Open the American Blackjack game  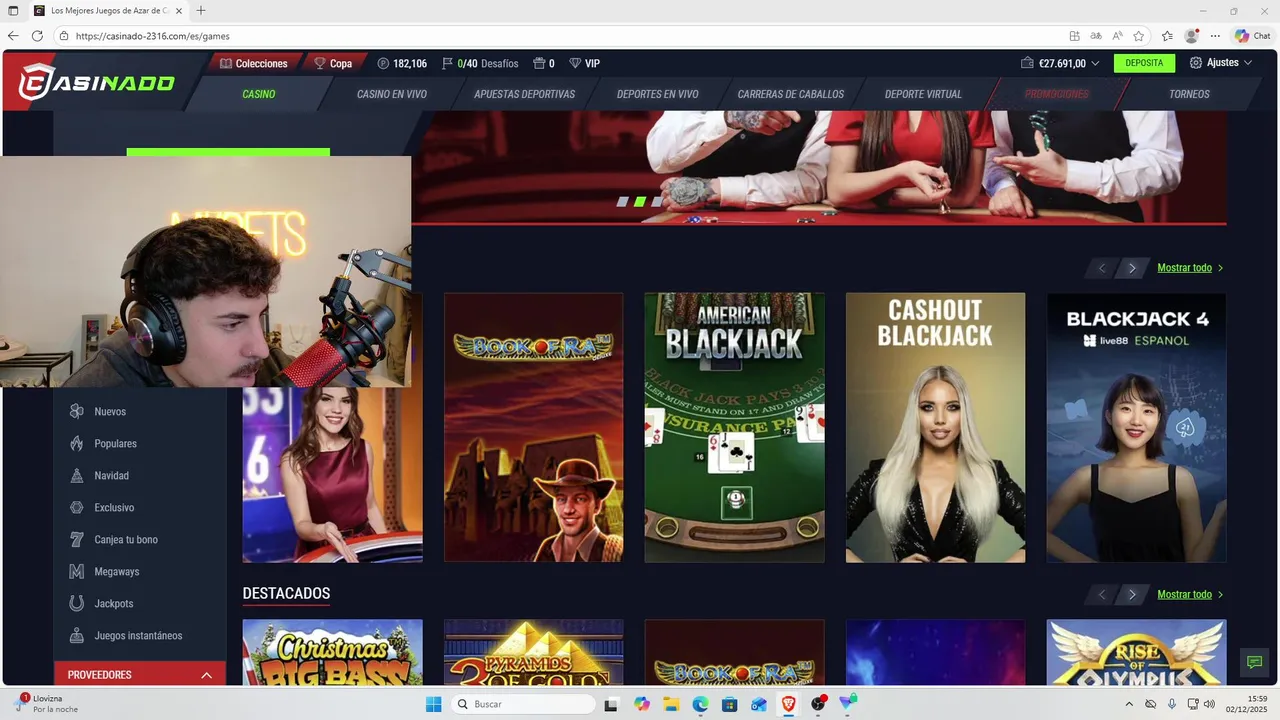(x=734, y=427)
